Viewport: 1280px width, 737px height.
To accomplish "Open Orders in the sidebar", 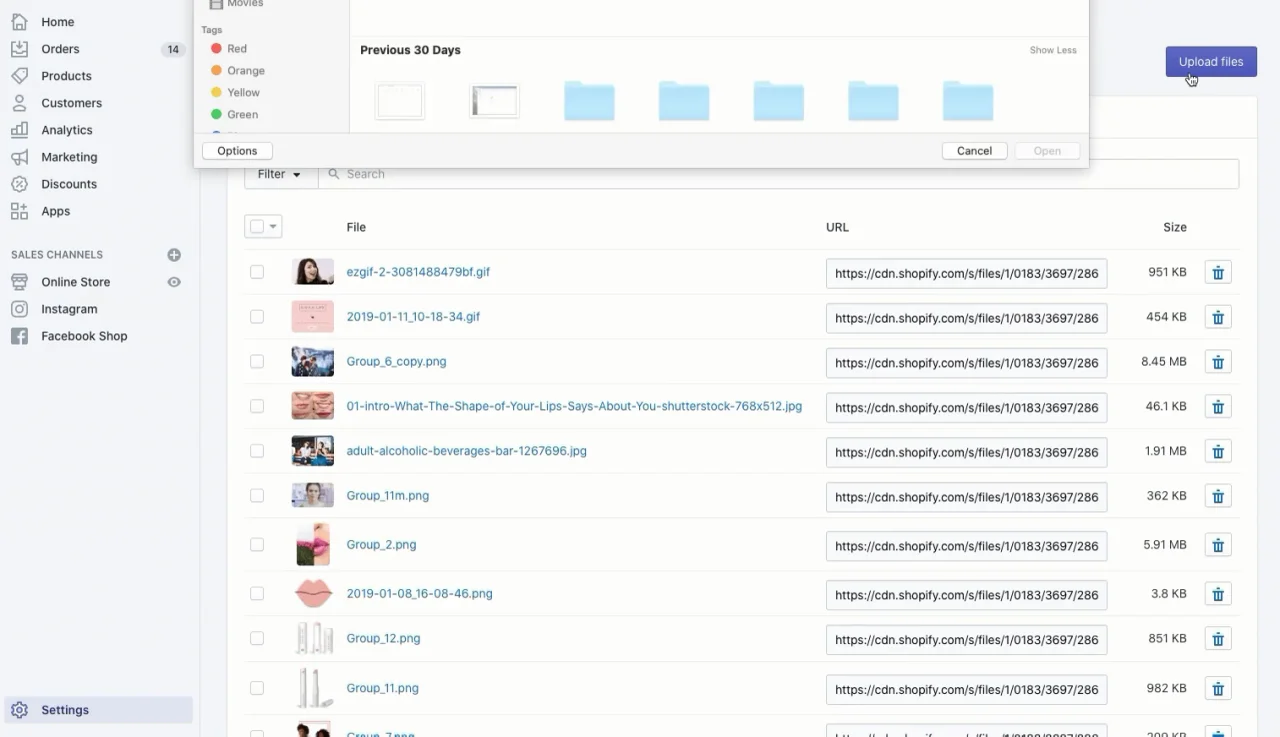I will 60,49.
